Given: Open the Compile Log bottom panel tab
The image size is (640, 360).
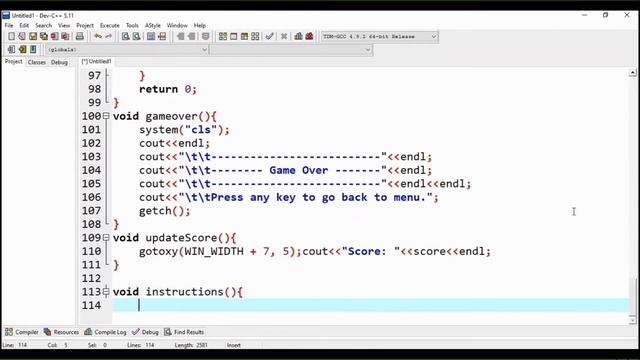Looking at the screenshot, I should 105,332.
